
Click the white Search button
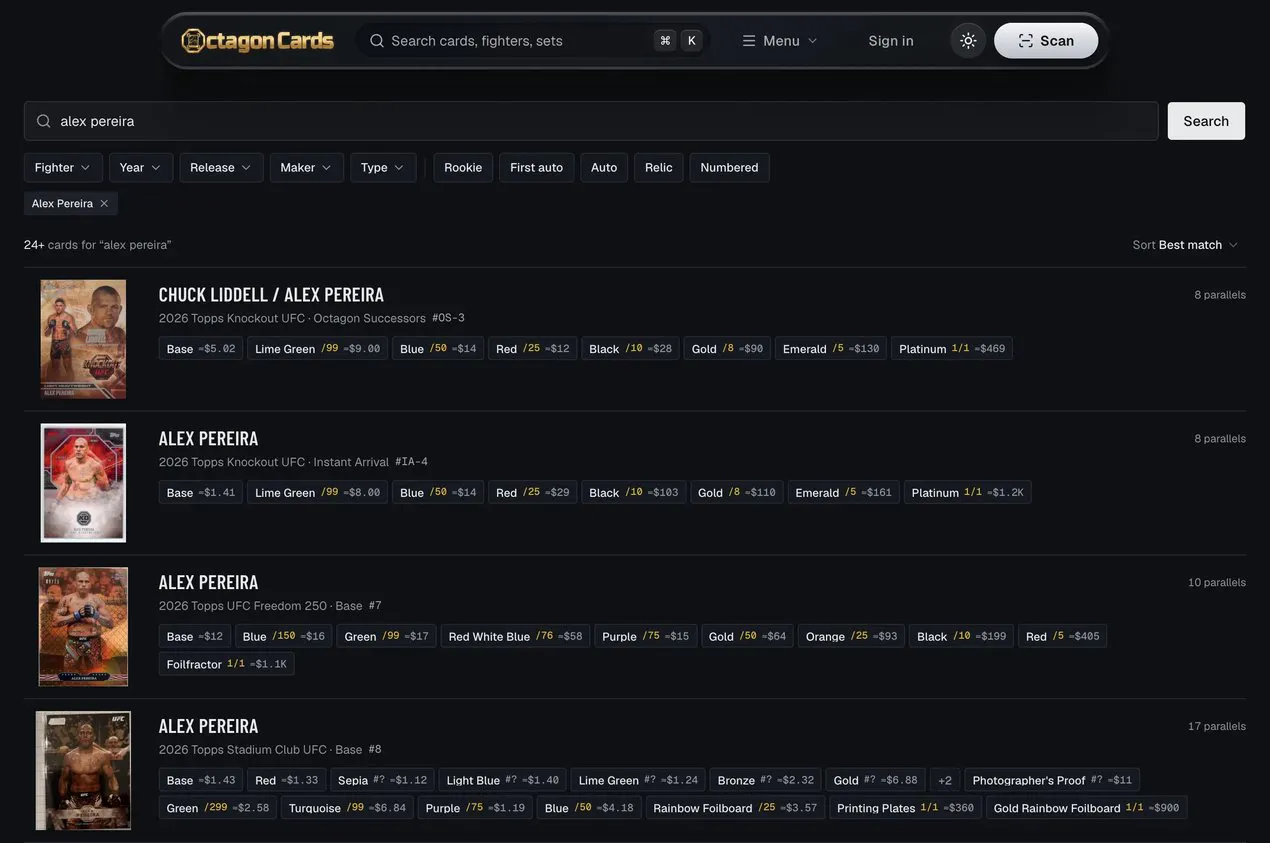coord(1206,121)
